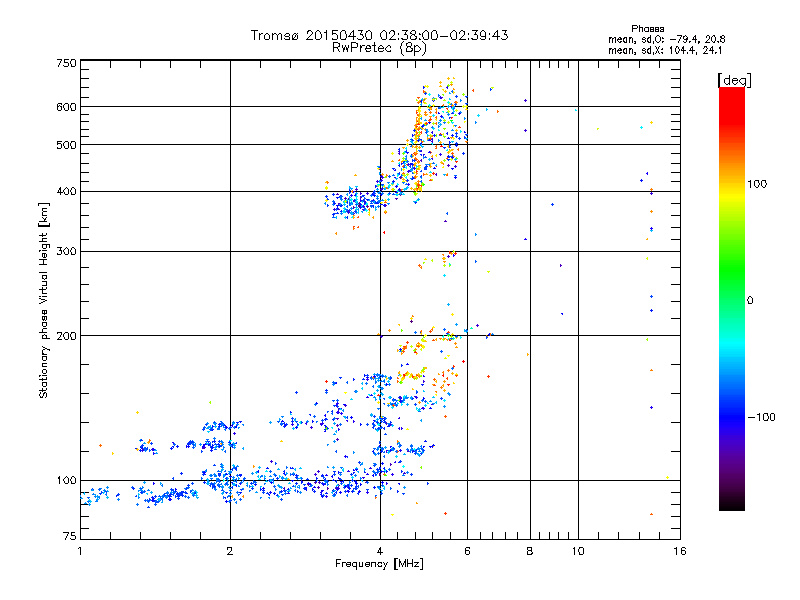
Task: Click the colorbar tick label "0"
Action: coord(750,301)
